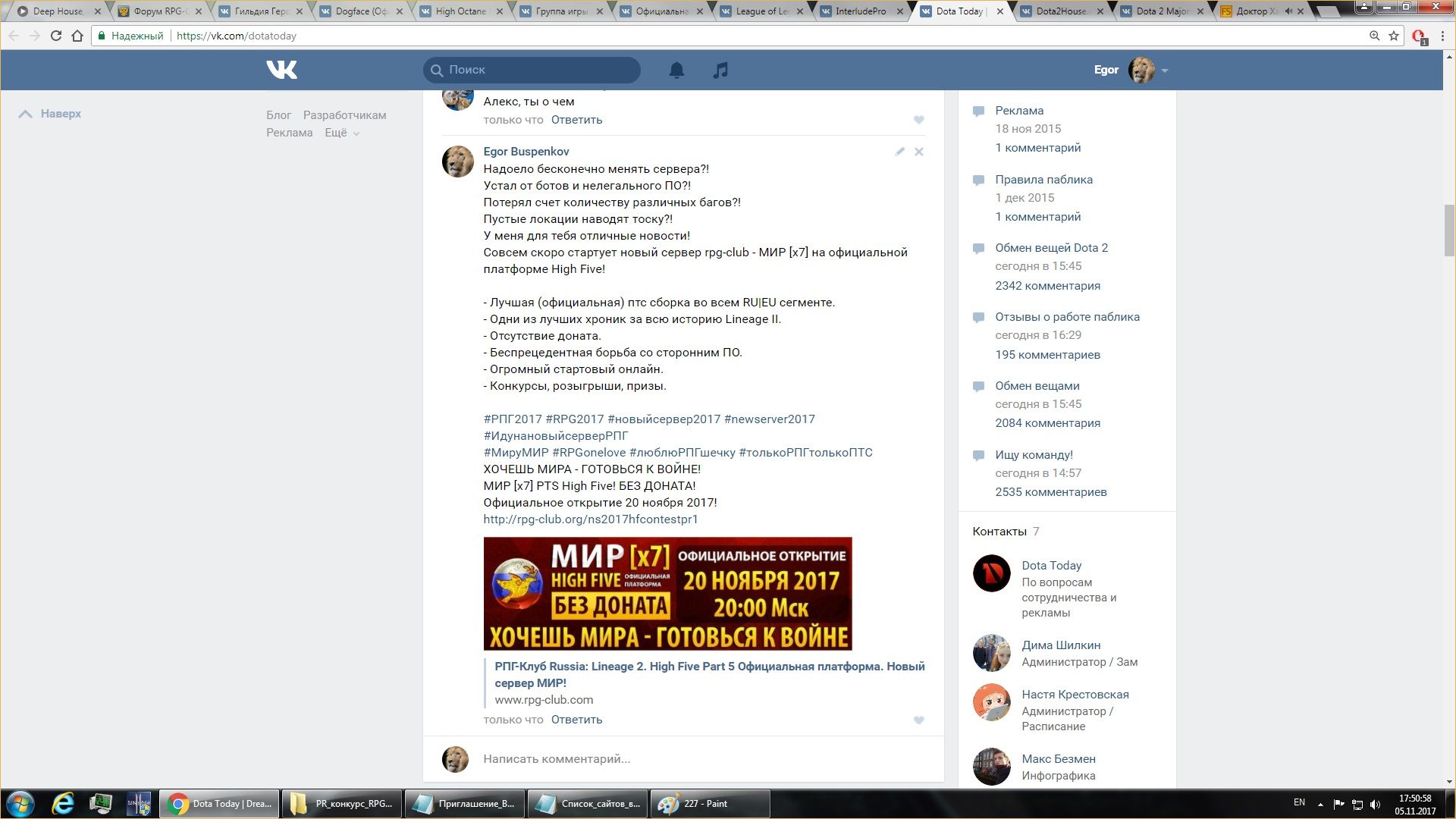This screenshot has height=819, width=1456.
Task: Open 'PR_конкурс_RPG' folder in taskbar
Action: click(340, 804)
